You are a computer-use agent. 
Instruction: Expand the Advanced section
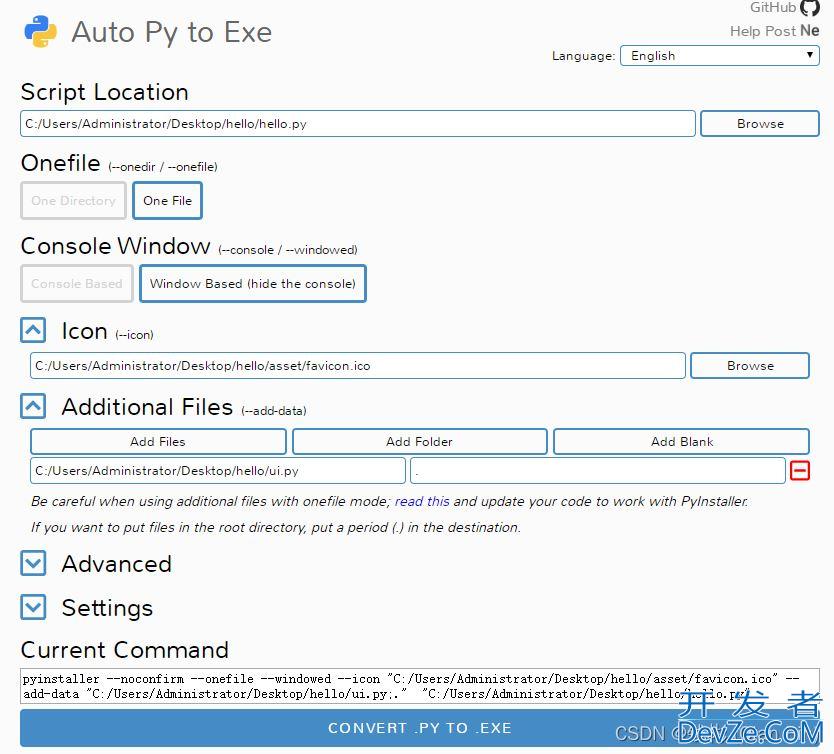[x=33, y=563]
